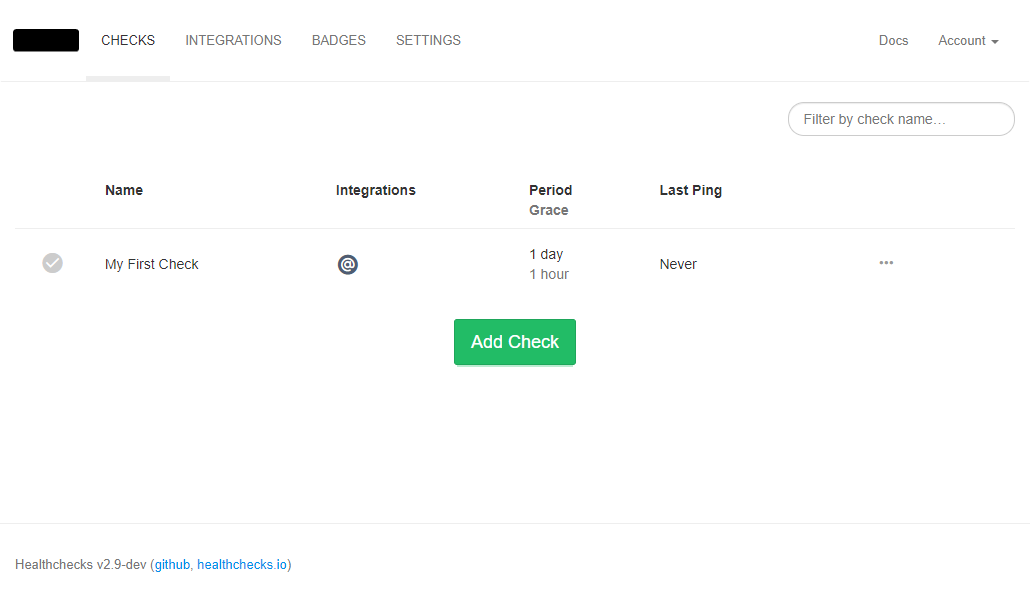This screenshot has width=1030, height=607.
Task: Click the green Add Check button
Action: 514,341
